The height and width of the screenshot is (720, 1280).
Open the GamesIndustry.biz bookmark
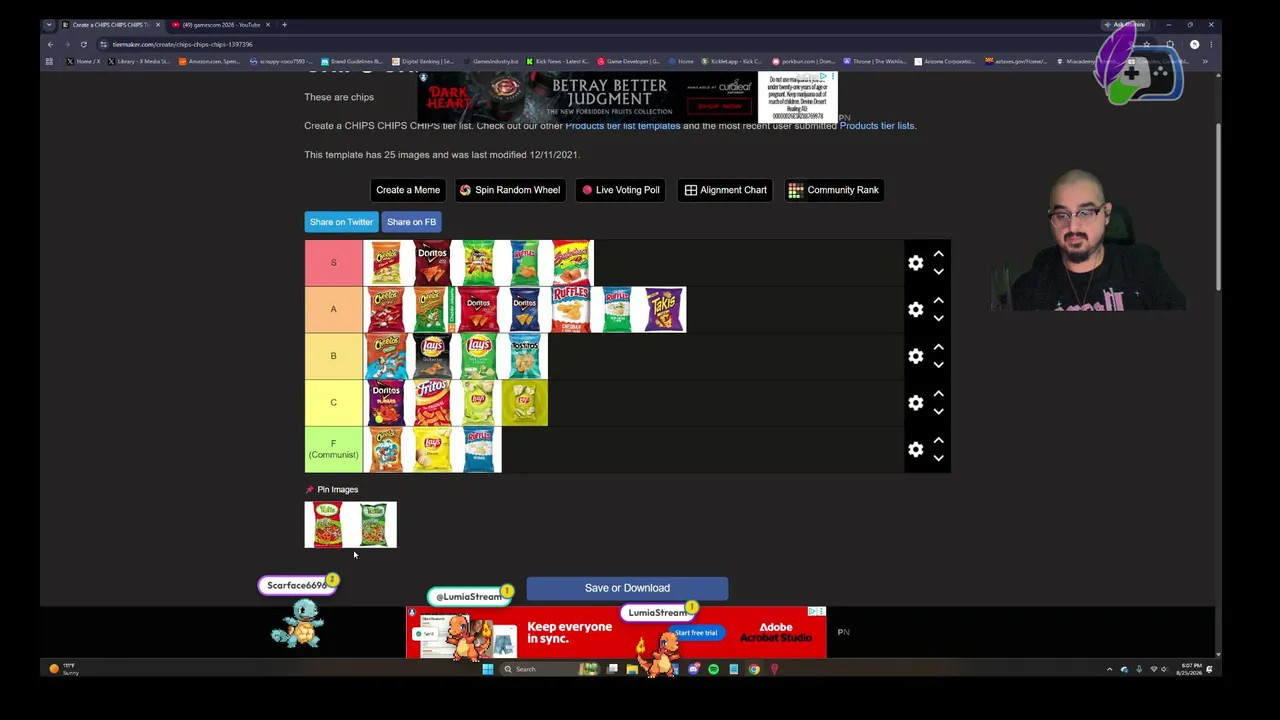tap(491, 62)
